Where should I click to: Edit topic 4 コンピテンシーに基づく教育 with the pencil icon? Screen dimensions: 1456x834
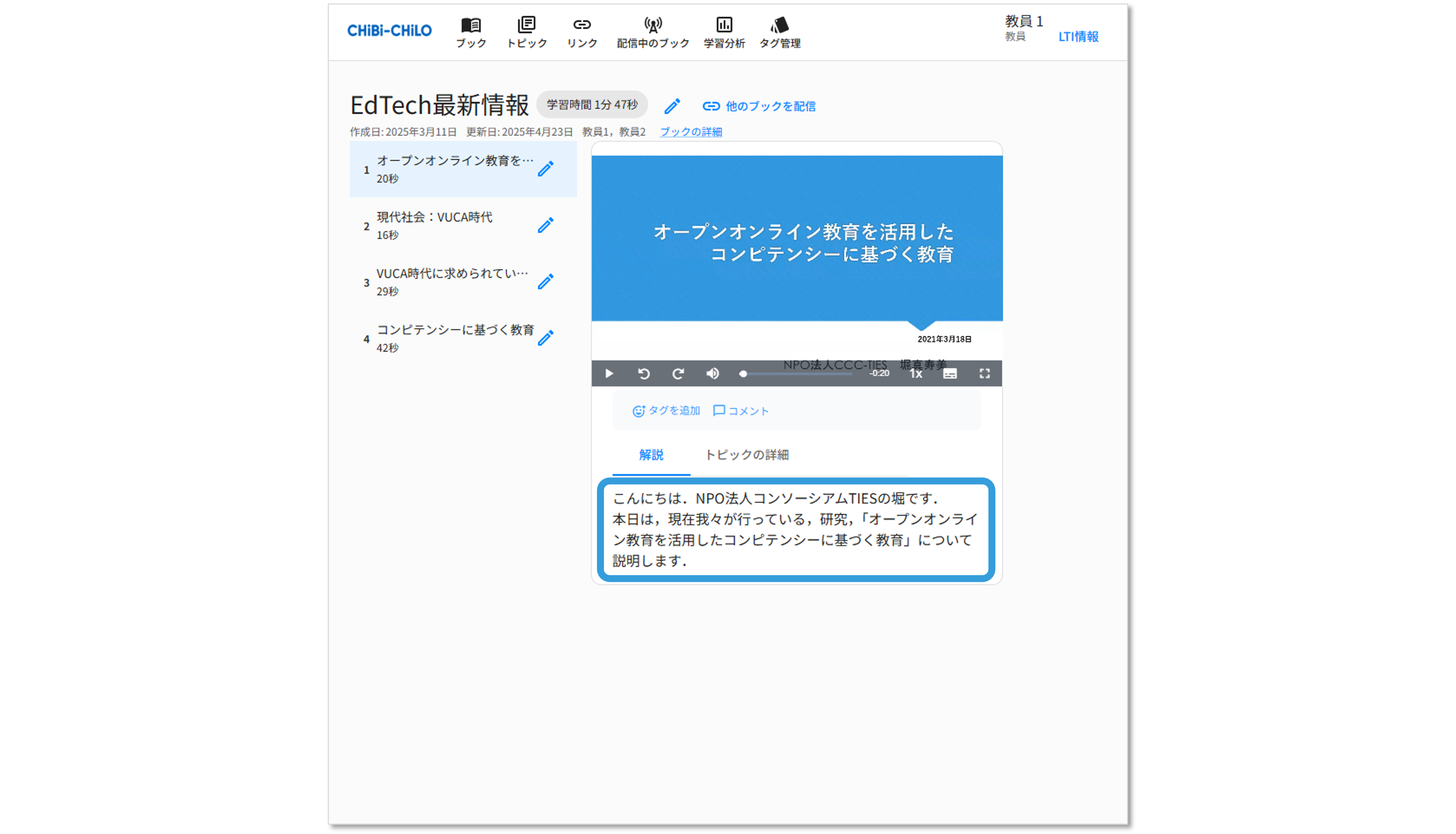click(x=546, y=338)
